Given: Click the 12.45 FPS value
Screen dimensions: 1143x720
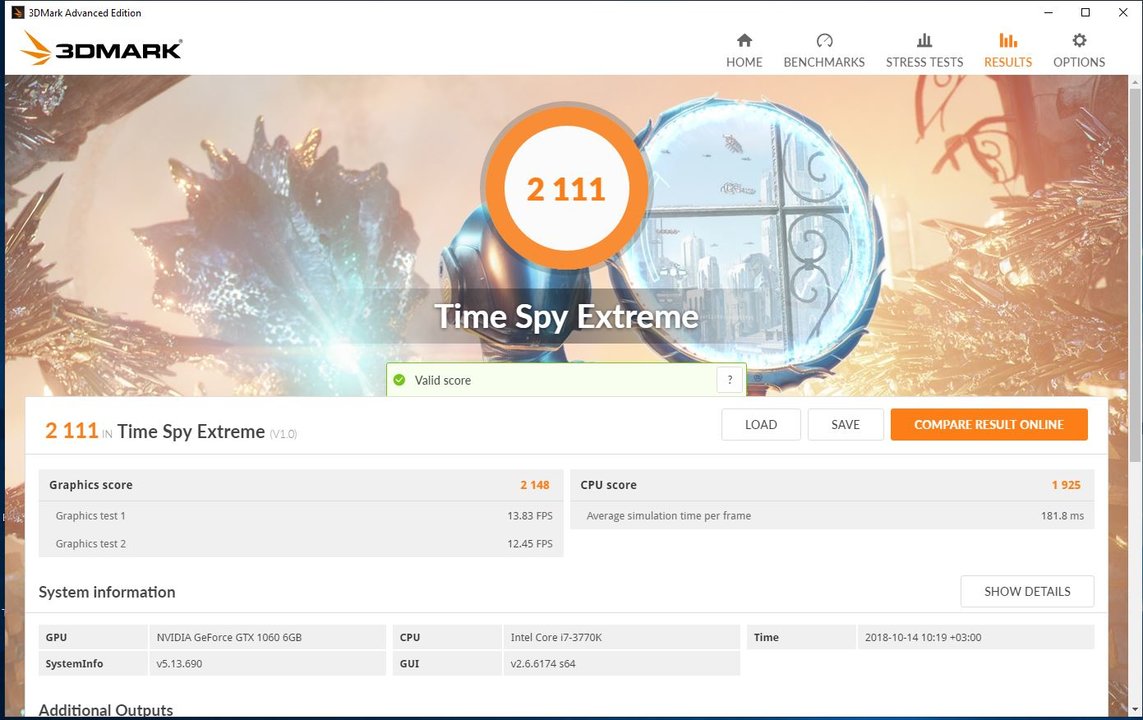Looking at the screenshot, I should [x=530, y=544].
